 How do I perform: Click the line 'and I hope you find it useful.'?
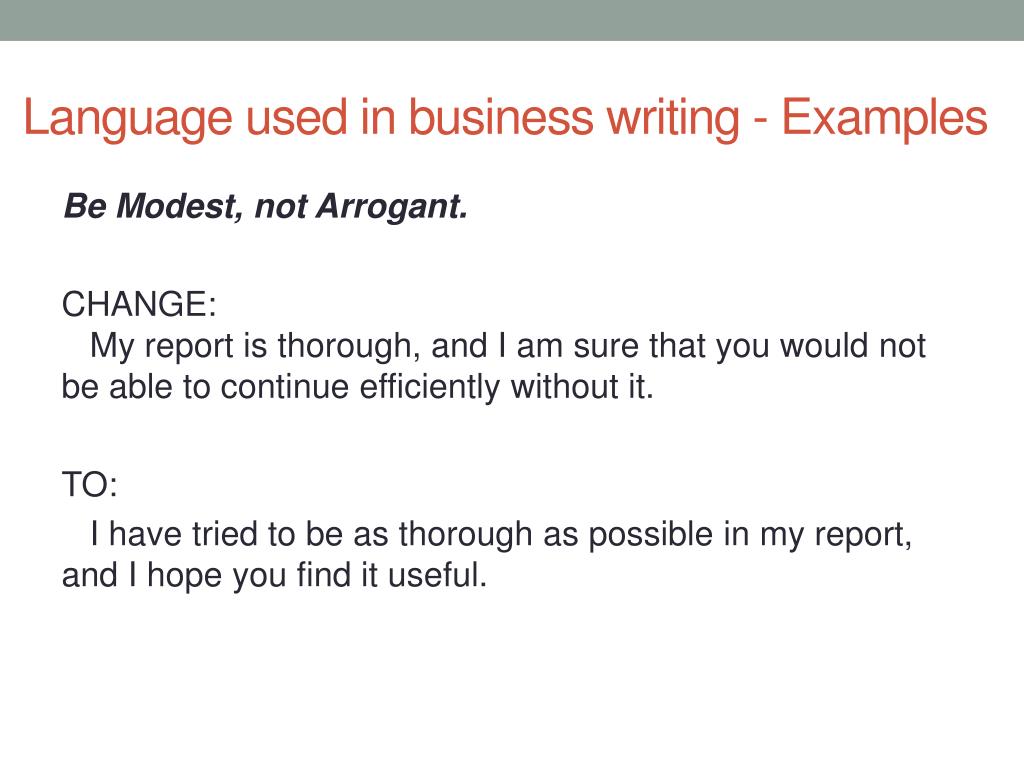274,575
